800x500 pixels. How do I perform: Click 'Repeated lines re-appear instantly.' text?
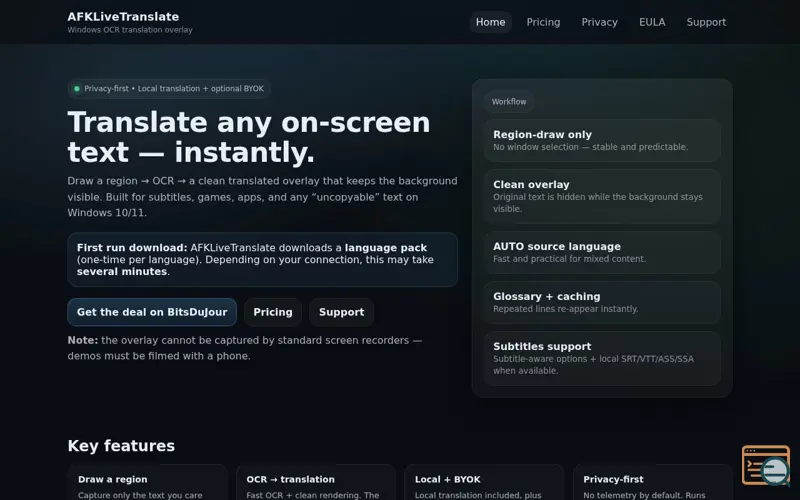(565, 309)
